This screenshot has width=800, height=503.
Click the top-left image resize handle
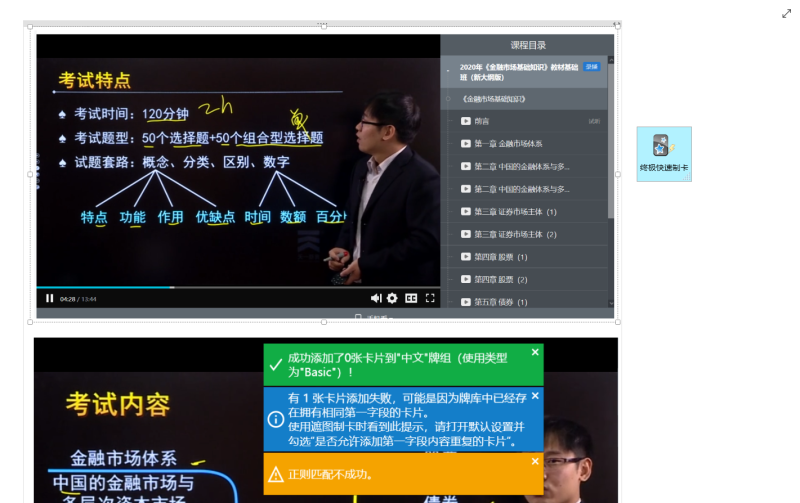click(30, 27)
